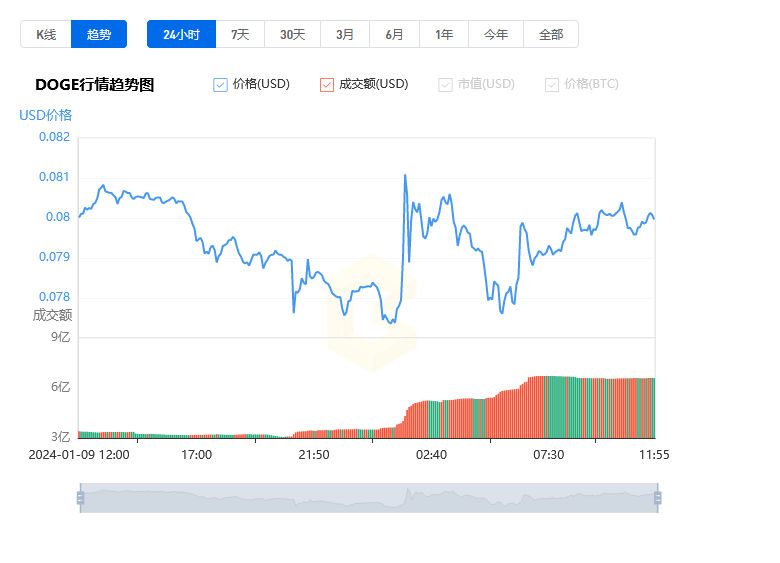Show the 7天 time range
780x563 pixels.
[x=240, y=34]
